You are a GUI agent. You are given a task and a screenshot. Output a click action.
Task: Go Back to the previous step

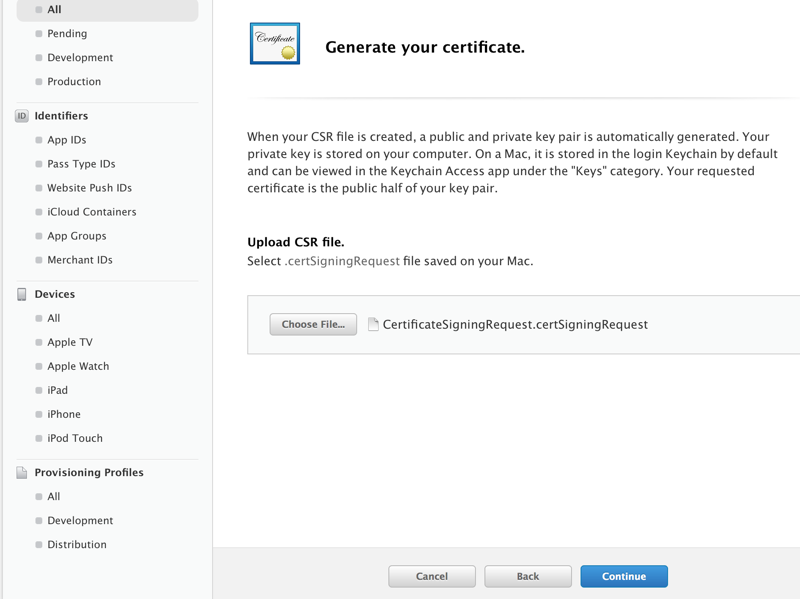(x=528, y=576)
